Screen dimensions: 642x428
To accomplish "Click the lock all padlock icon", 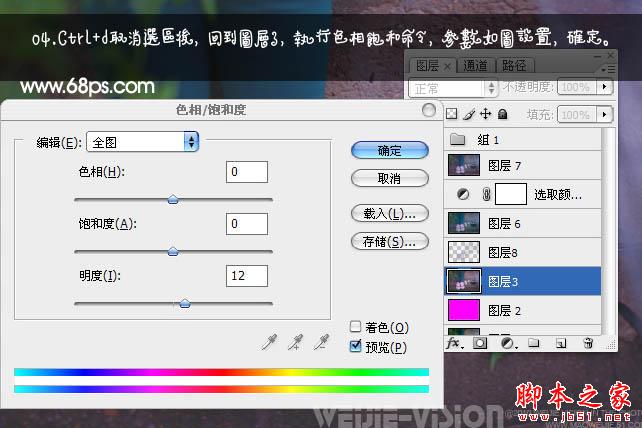I will tap(502, 114).
